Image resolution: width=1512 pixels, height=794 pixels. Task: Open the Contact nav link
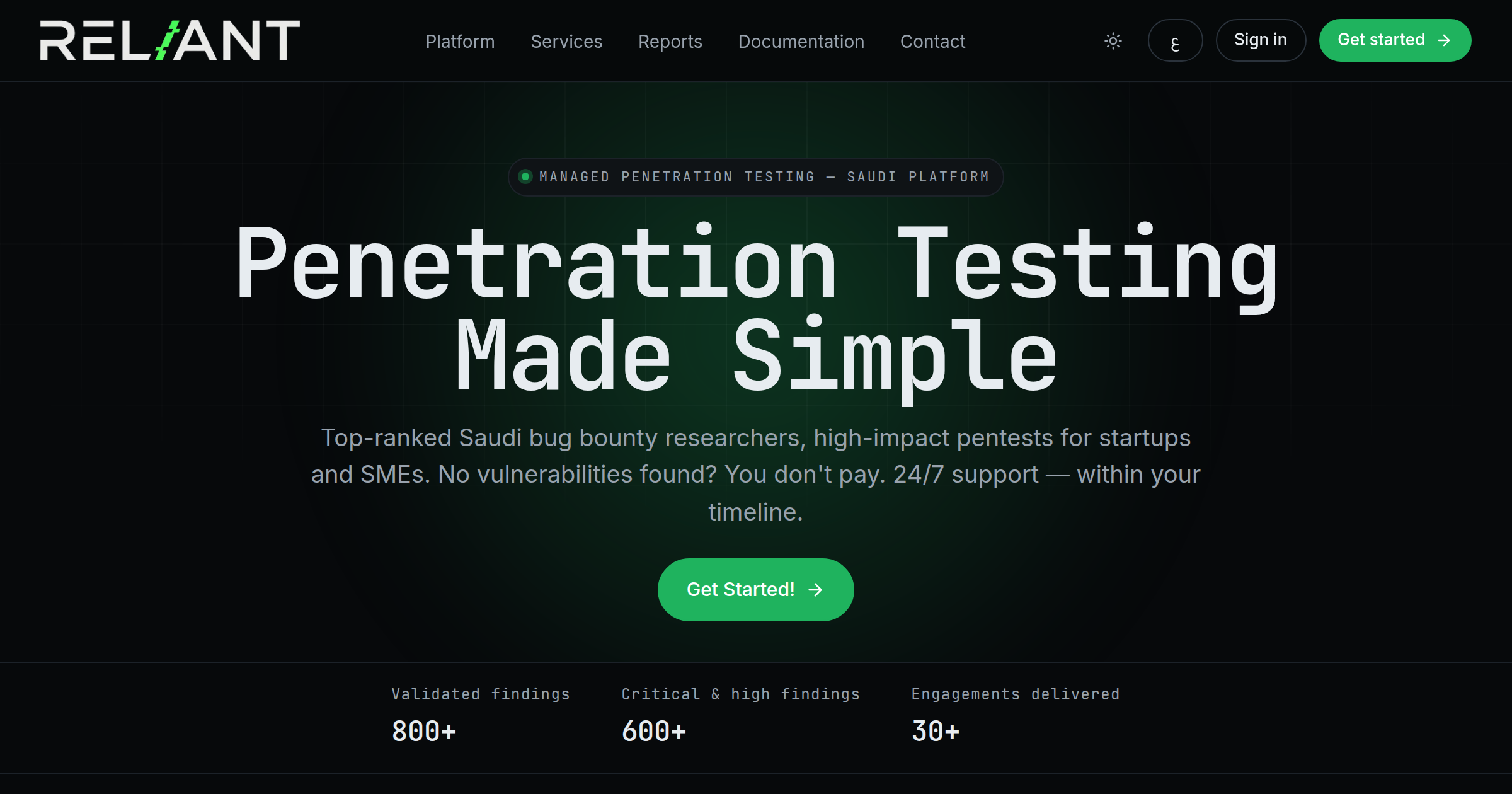(x=932, y=42)
